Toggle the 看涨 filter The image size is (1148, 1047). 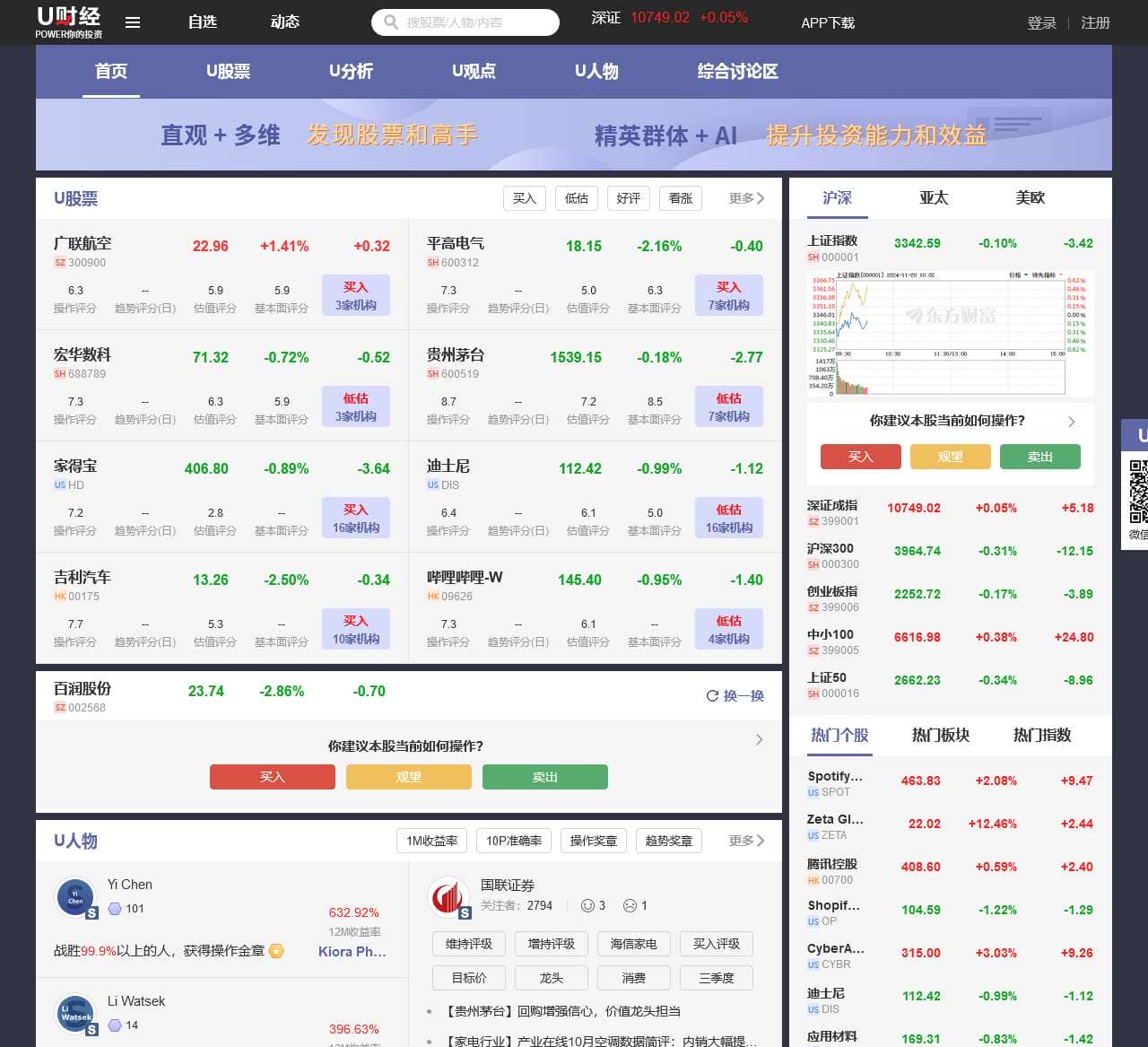click(x=681, y=198)
